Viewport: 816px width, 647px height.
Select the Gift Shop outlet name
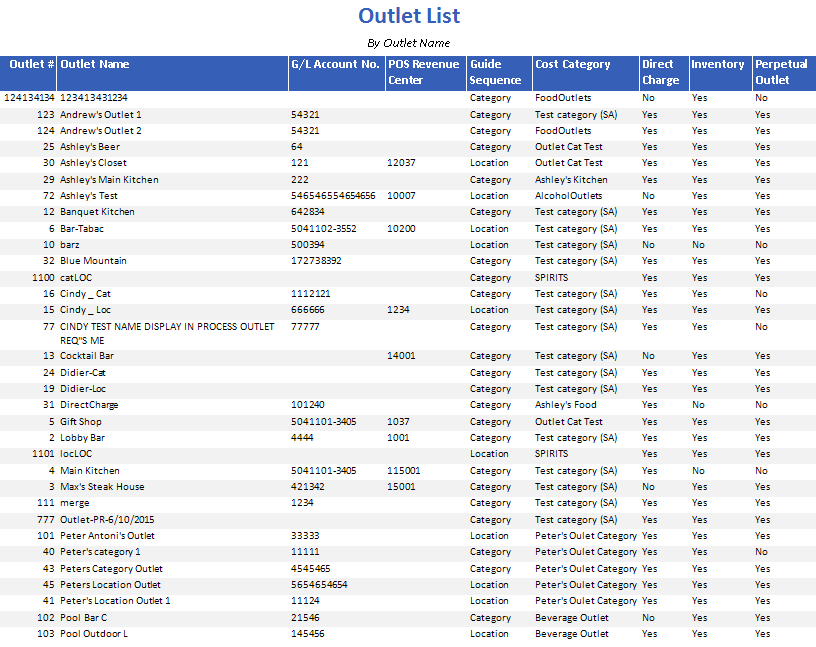(81, 422)
